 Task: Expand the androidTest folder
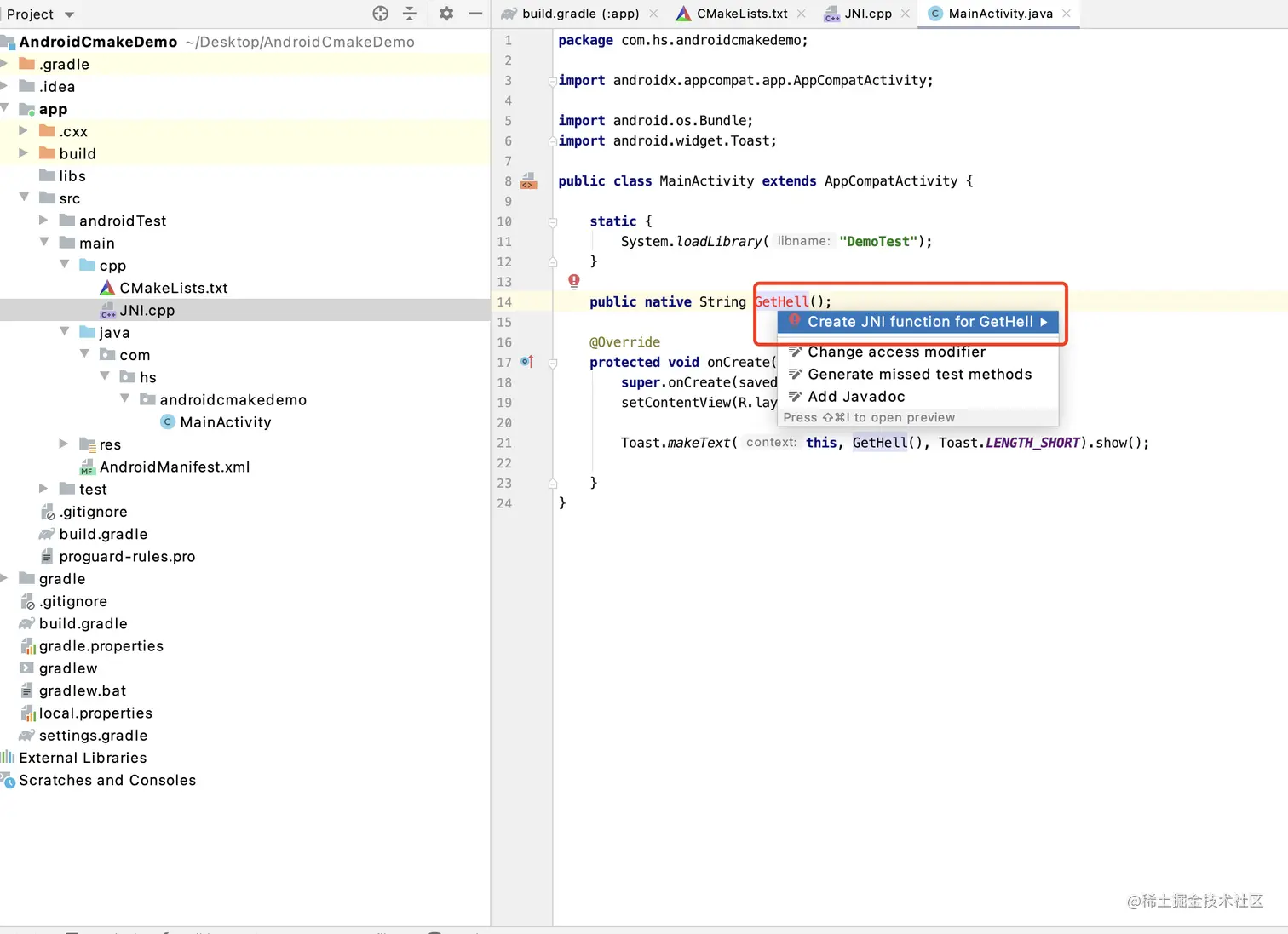pyautogui.click(x=44, y=221)
